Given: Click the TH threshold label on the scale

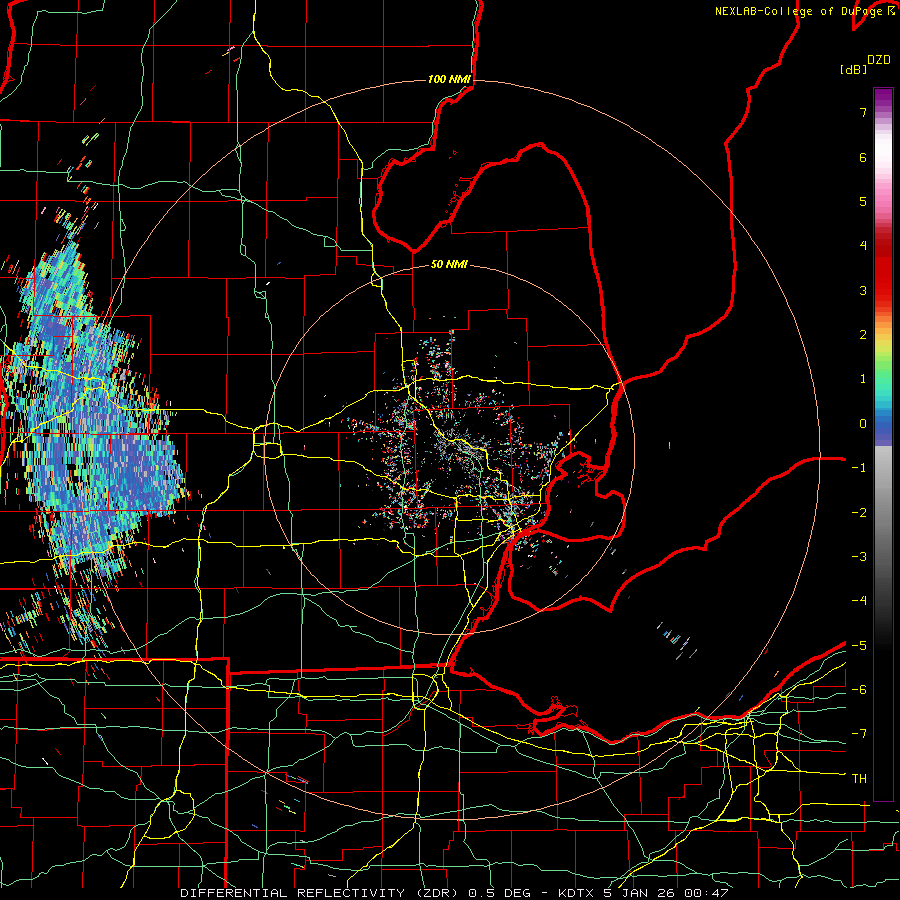Looking at the screenshot, I should coord(859,779).
